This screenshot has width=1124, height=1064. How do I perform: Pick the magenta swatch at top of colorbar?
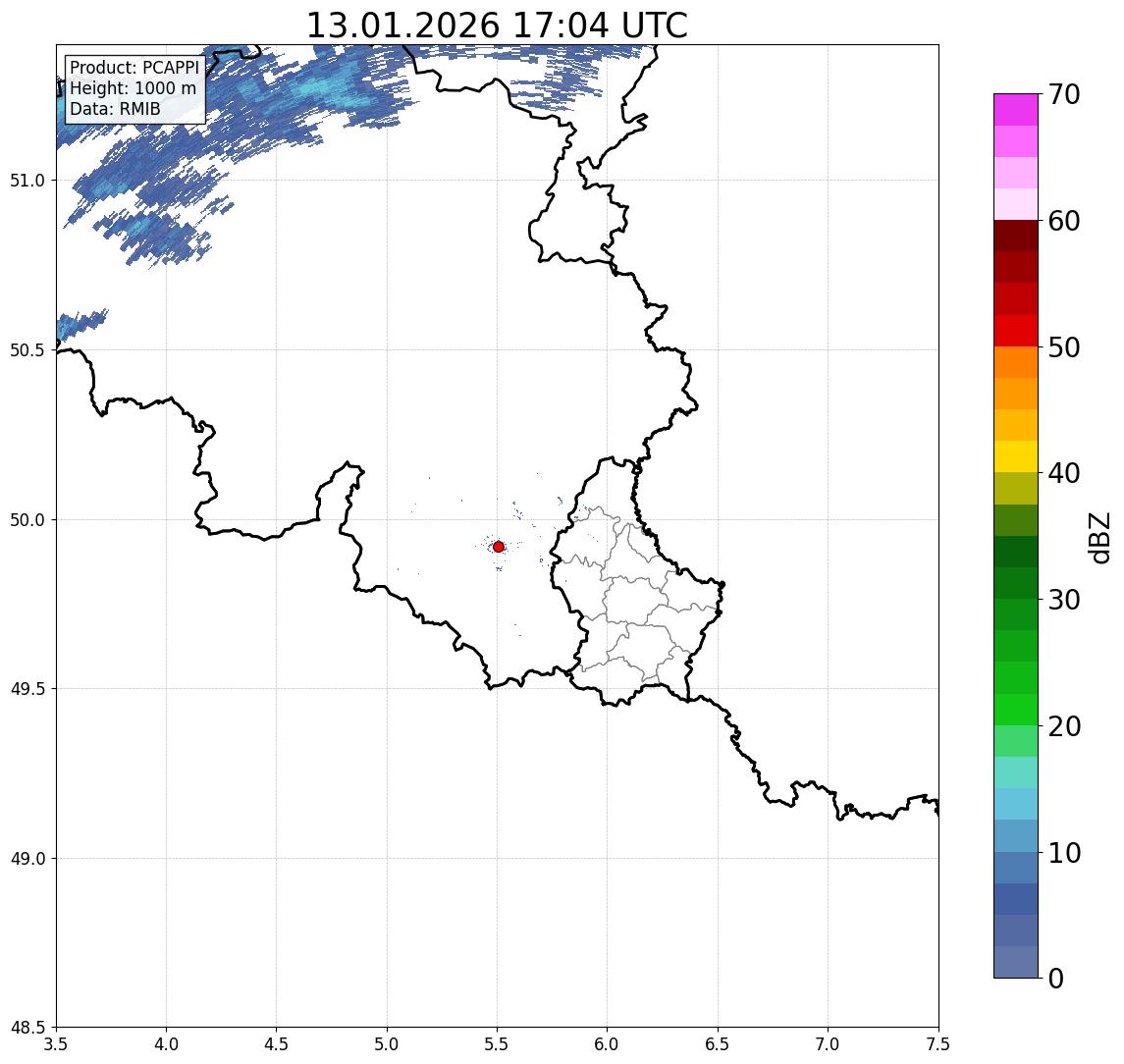1016,110
